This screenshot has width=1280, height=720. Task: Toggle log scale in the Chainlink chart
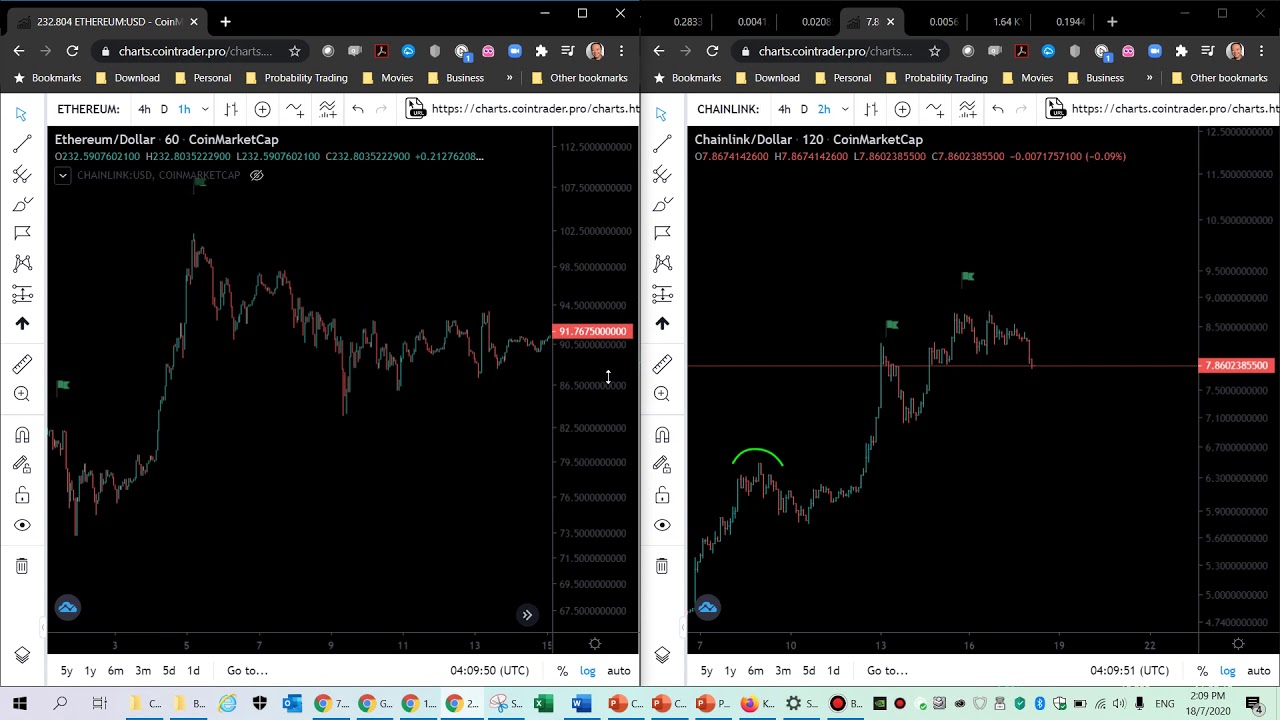click(x=1227, y=671)
